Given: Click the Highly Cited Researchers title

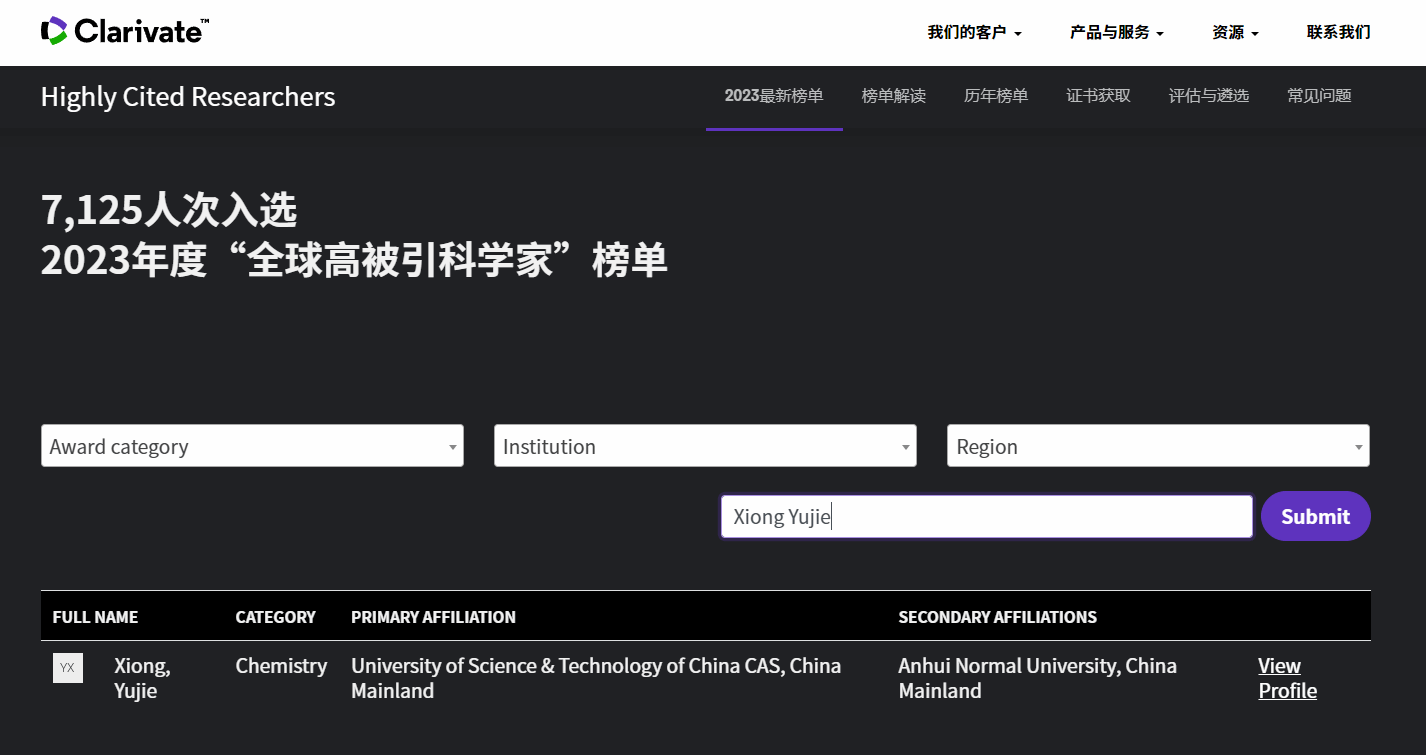Looking at the screenshot, I should click(188, 97).
